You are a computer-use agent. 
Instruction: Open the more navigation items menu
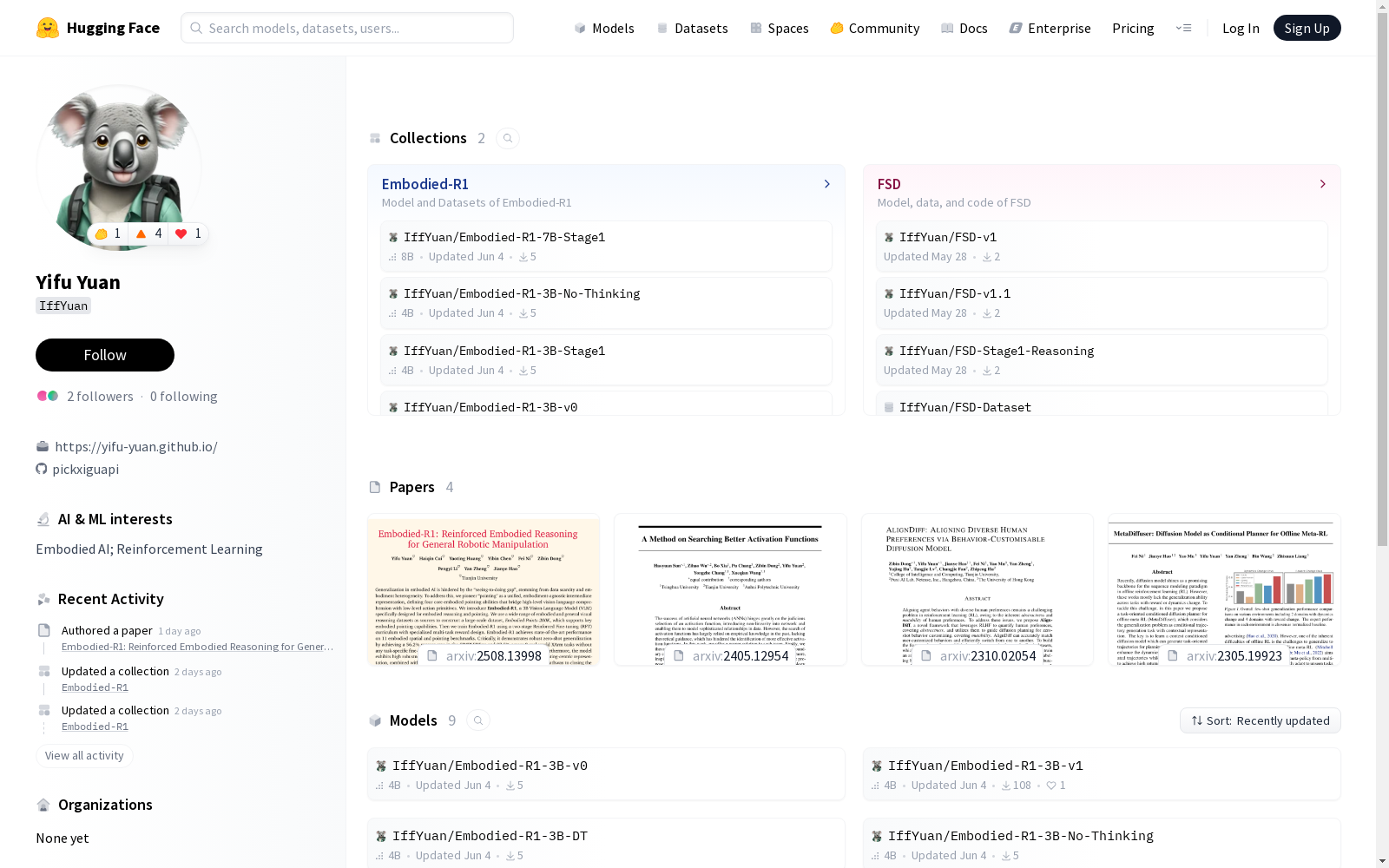(1183, 28)
